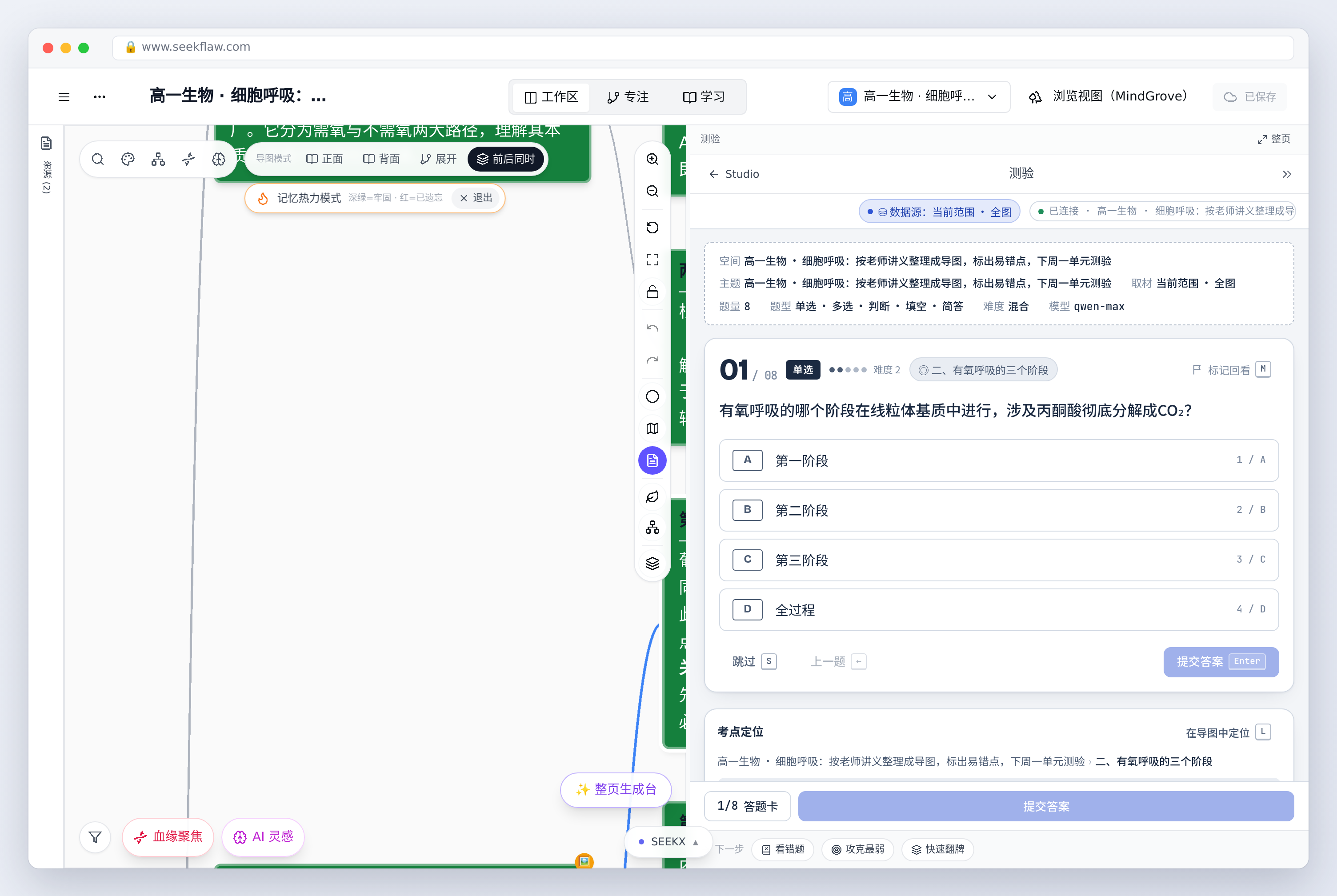Image resolution: width=1337 pixels, height=896 pixels.
Task: Select answer option D 全过程
Action: pyautogui.click(x=998, y=609)
